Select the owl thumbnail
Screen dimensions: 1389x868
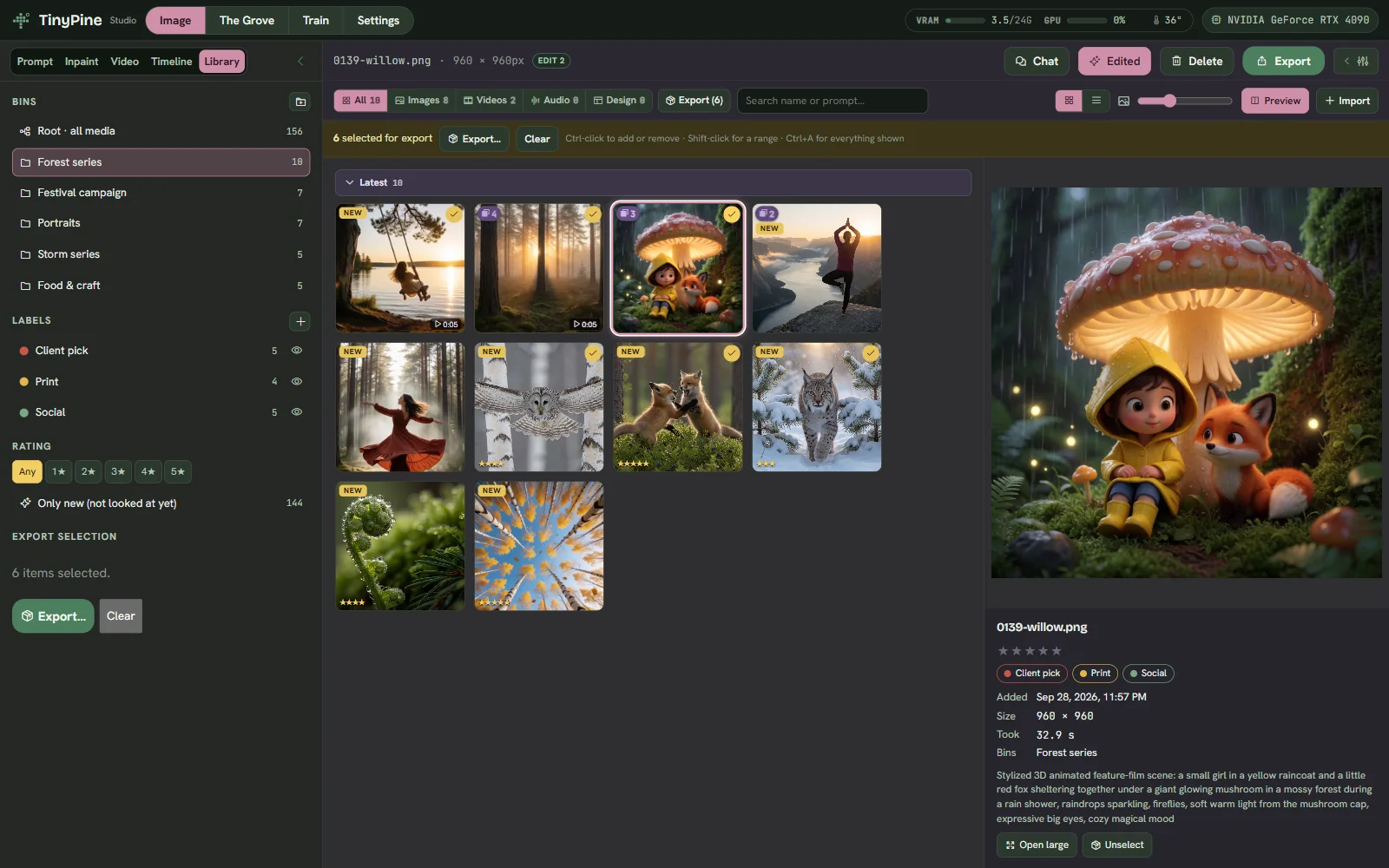coord(539,407)
